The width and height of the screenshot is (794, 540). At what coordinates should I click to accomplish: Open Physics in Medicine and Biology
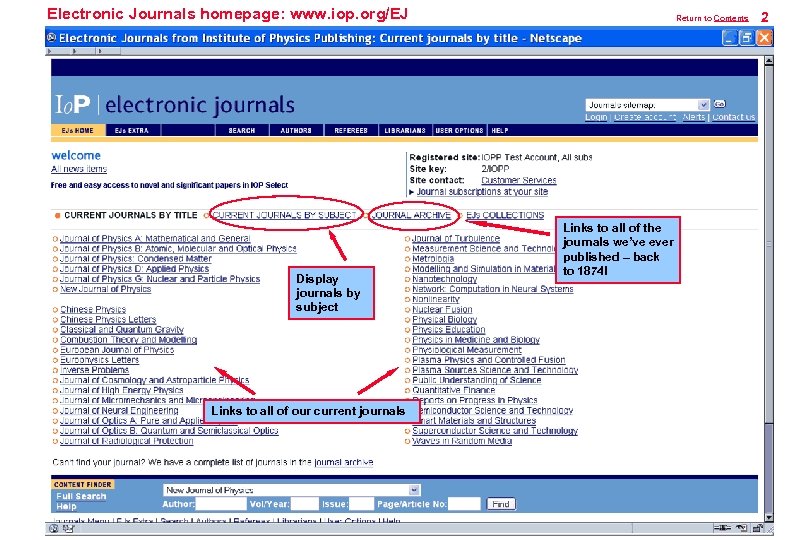point(475,339)
